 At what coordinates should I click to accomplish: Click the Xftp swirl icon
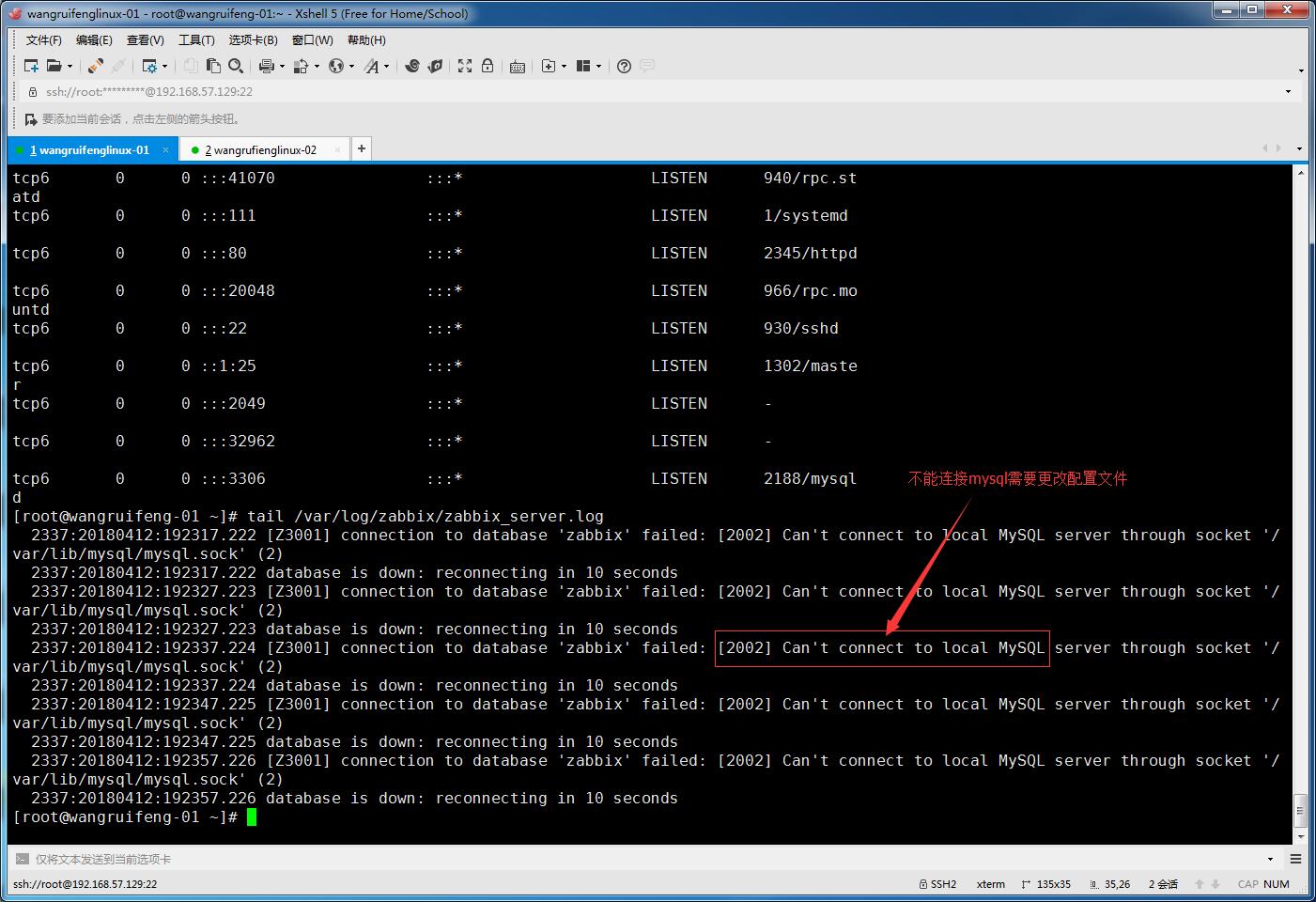point(411,66)
